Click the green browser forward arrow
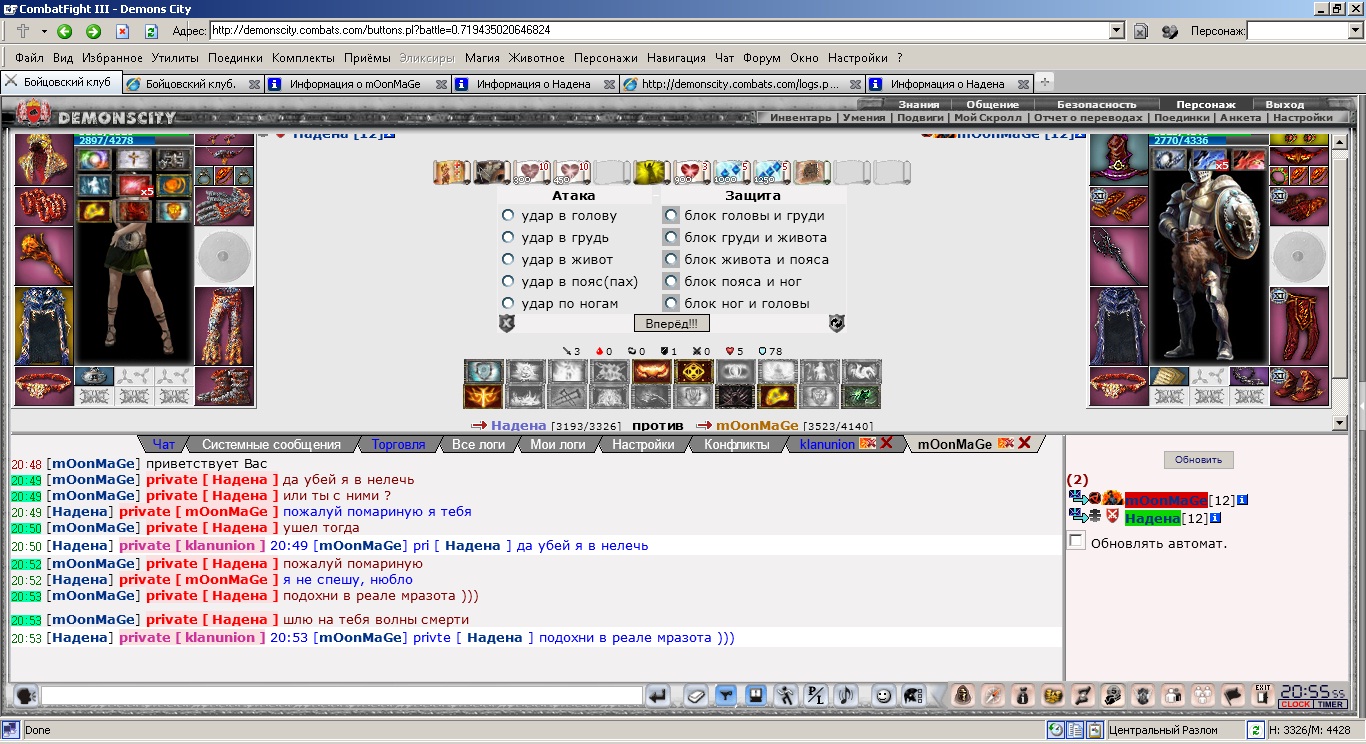This screenshot has height=744, width=1366. pyautogui.click(x=93, y=31)
